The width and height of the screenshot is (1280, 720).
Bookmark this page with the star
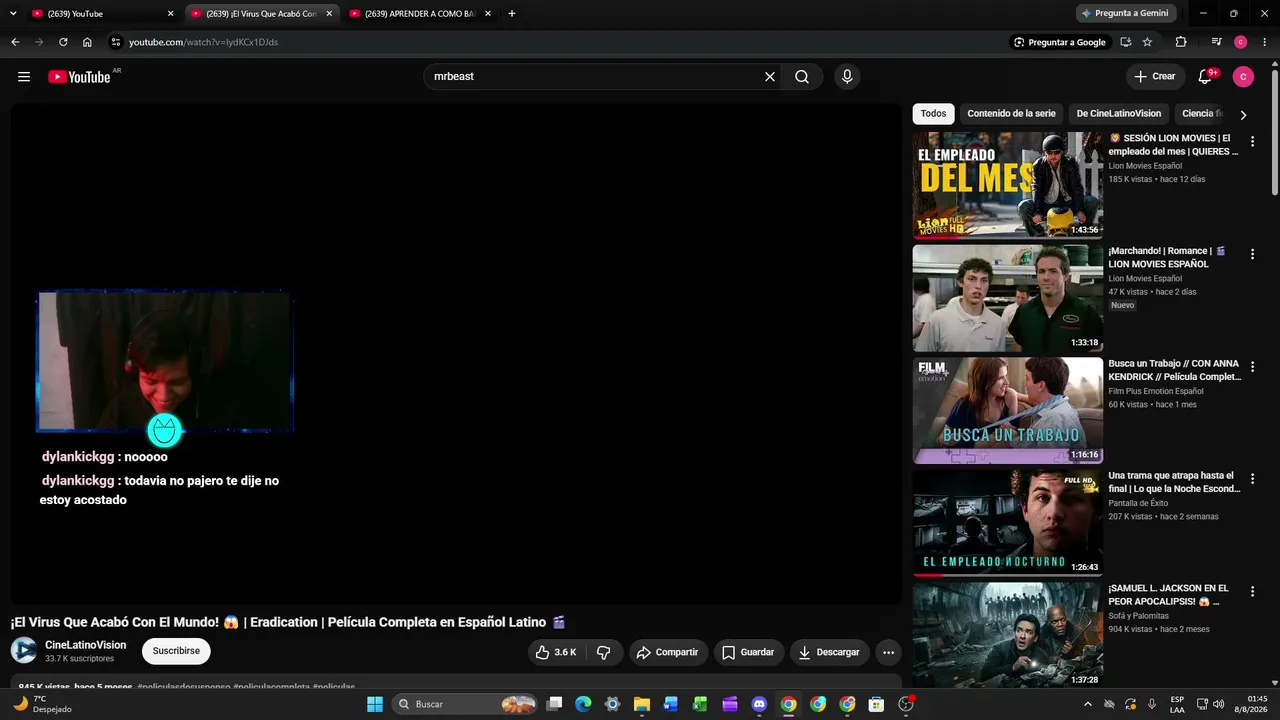(1147, 42)
